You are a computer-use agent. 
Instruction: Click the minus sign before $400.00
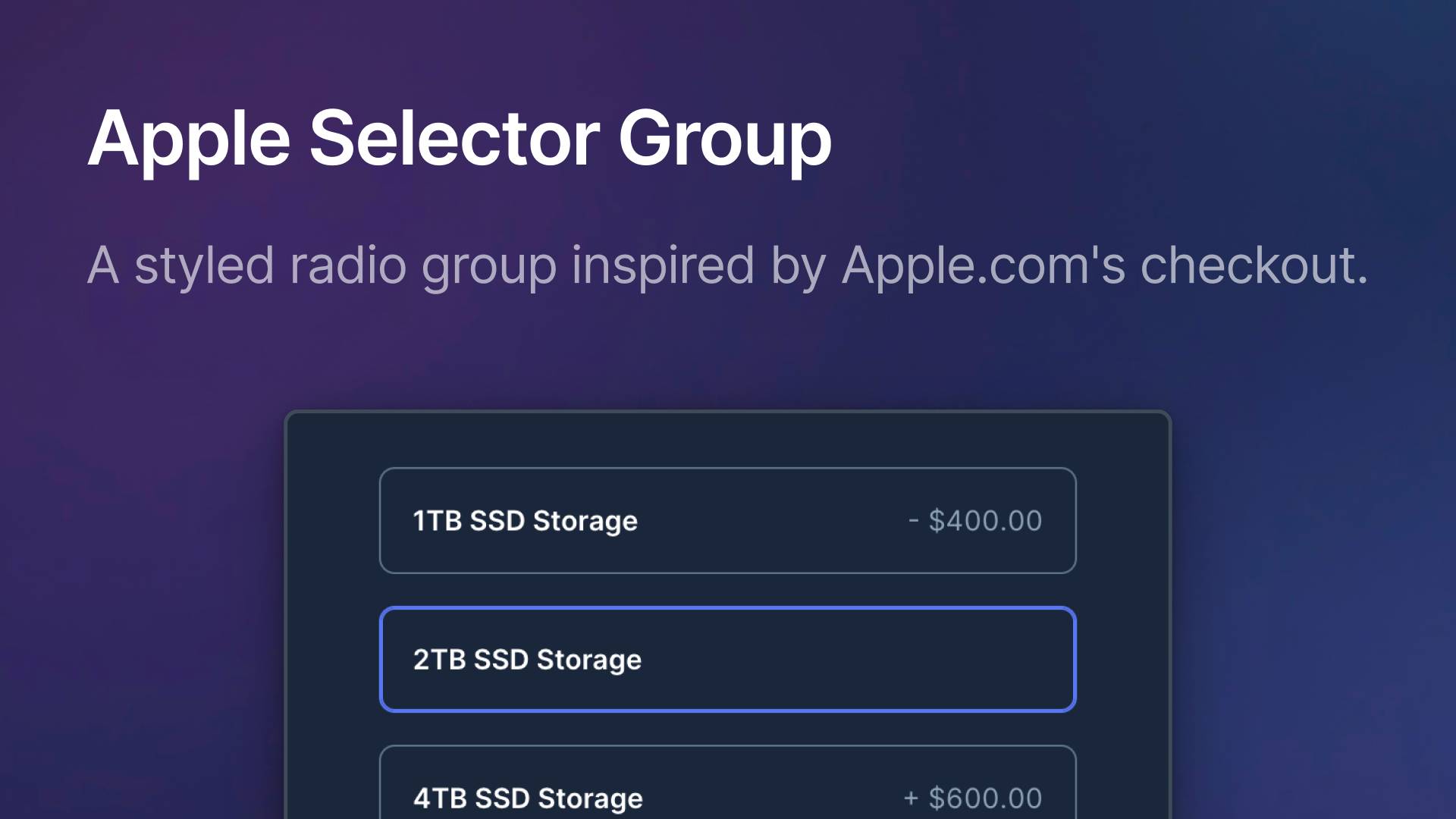pos(914,521)
